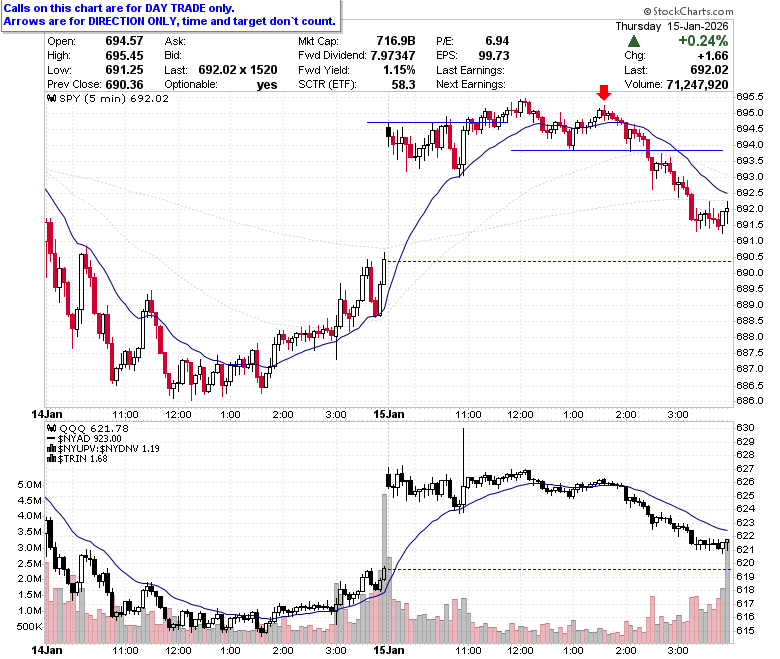The width and height of the screenshot is (780, 659).
Task: Click the red down arrow marker
Action: coord(603,93)
